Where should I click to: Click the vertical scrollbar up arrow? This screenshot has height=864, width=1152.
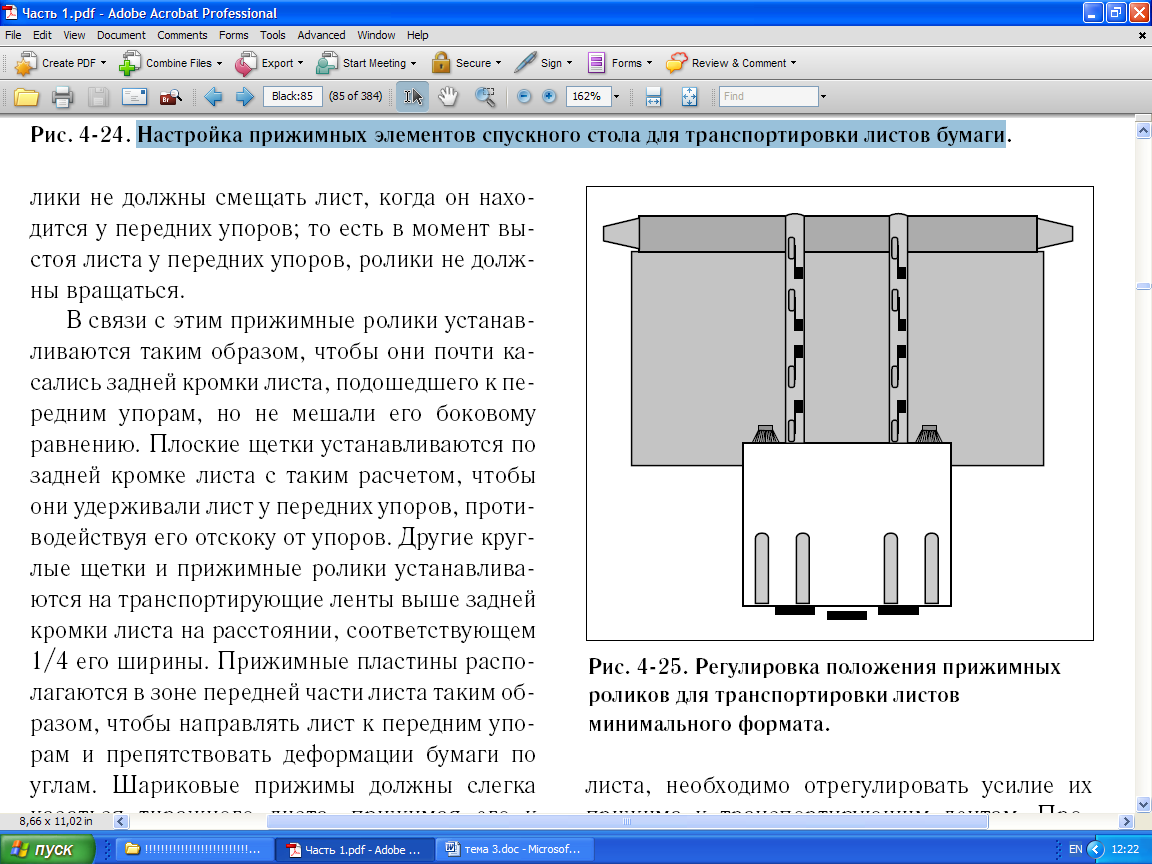[x=1142, y=131]
